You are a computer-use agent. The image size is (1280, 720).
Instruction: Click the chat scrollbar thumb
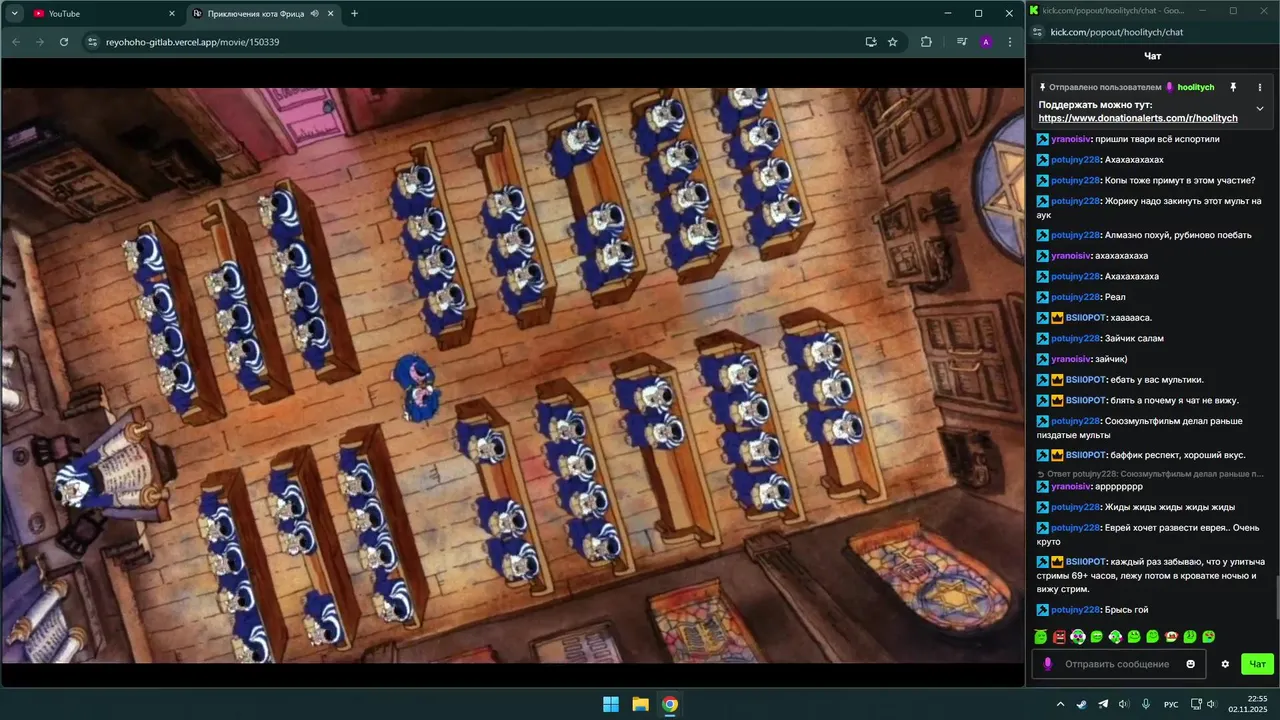click(x=1276, y=598)
